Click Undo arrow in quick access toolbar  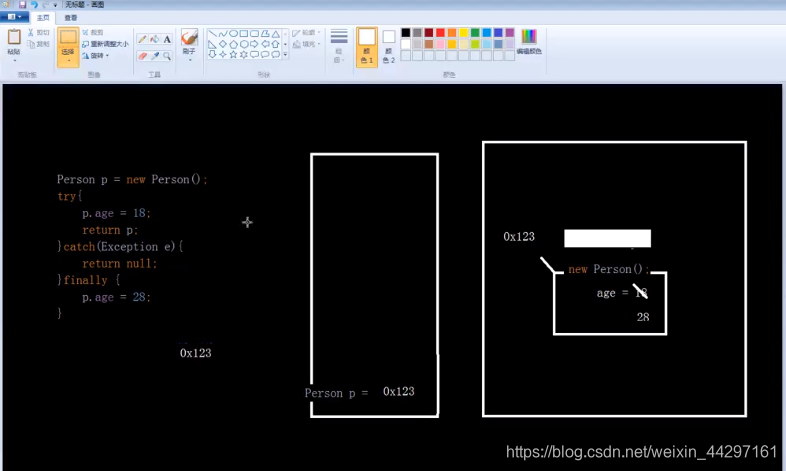pos(34,5)
